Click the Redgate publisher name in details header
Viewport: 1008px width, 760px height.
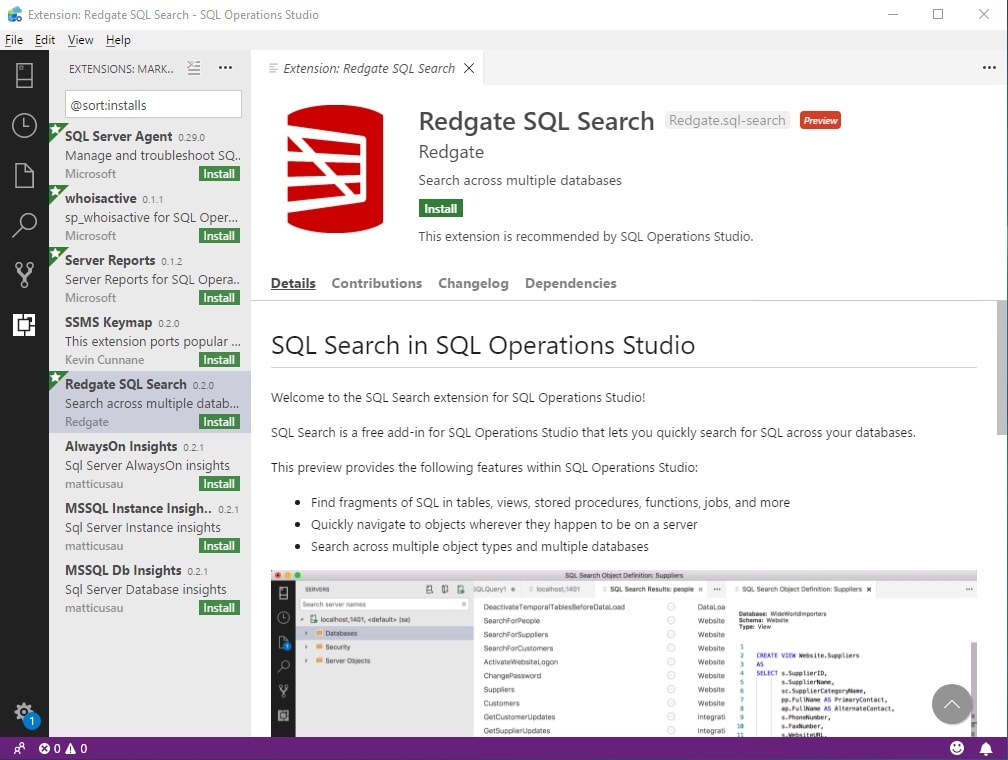[451, 152]
